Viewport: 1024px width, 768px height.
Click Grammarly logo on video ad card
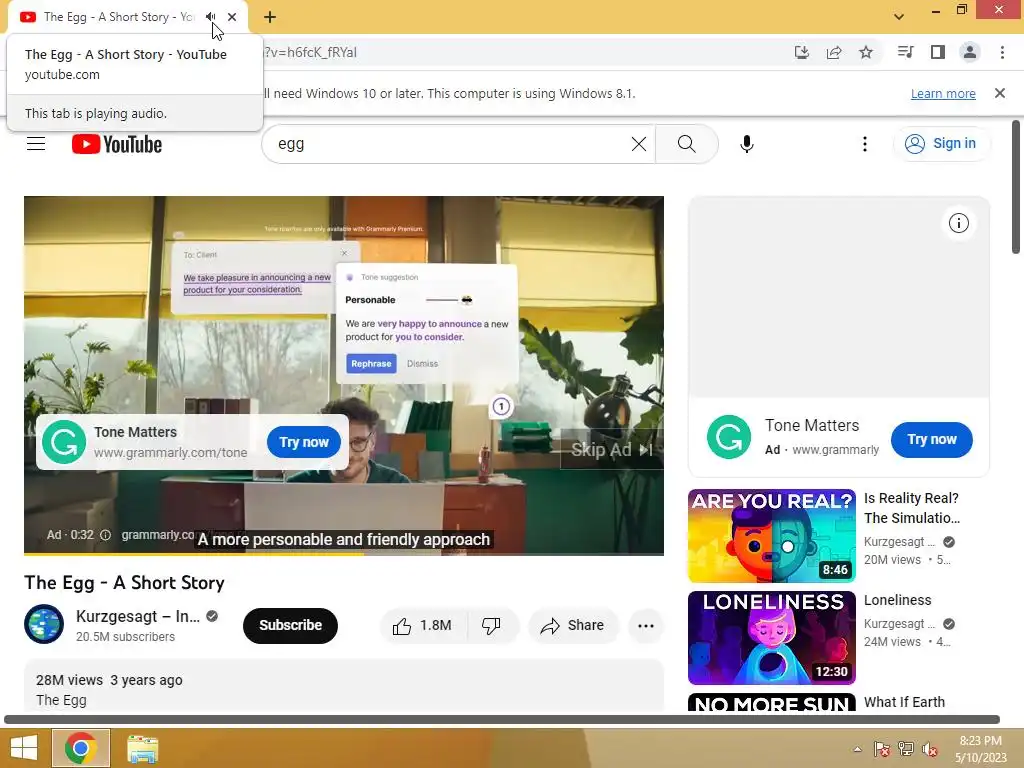click(64, 442)
